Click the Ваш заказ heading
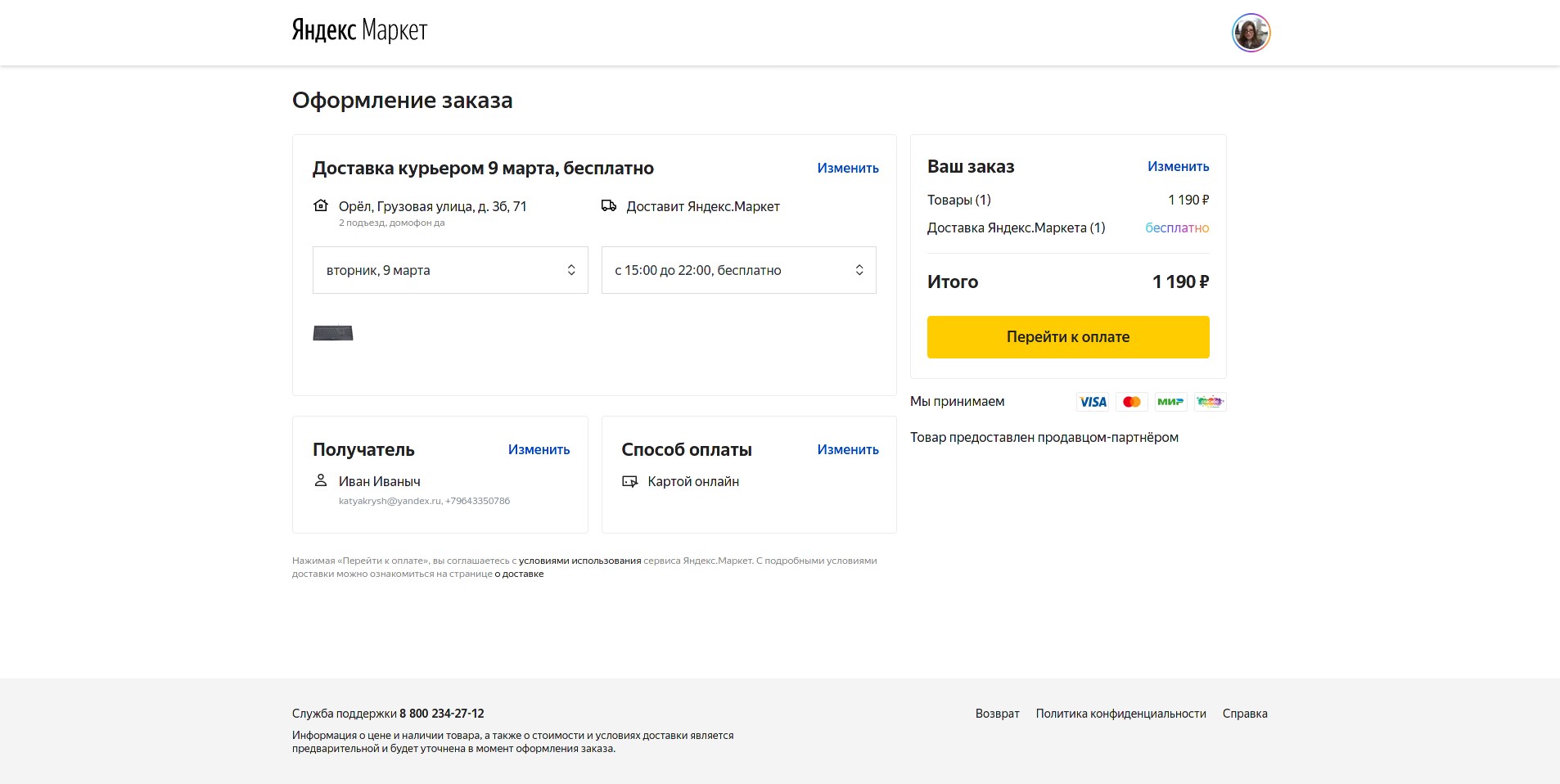 click(x=971, y=166)
